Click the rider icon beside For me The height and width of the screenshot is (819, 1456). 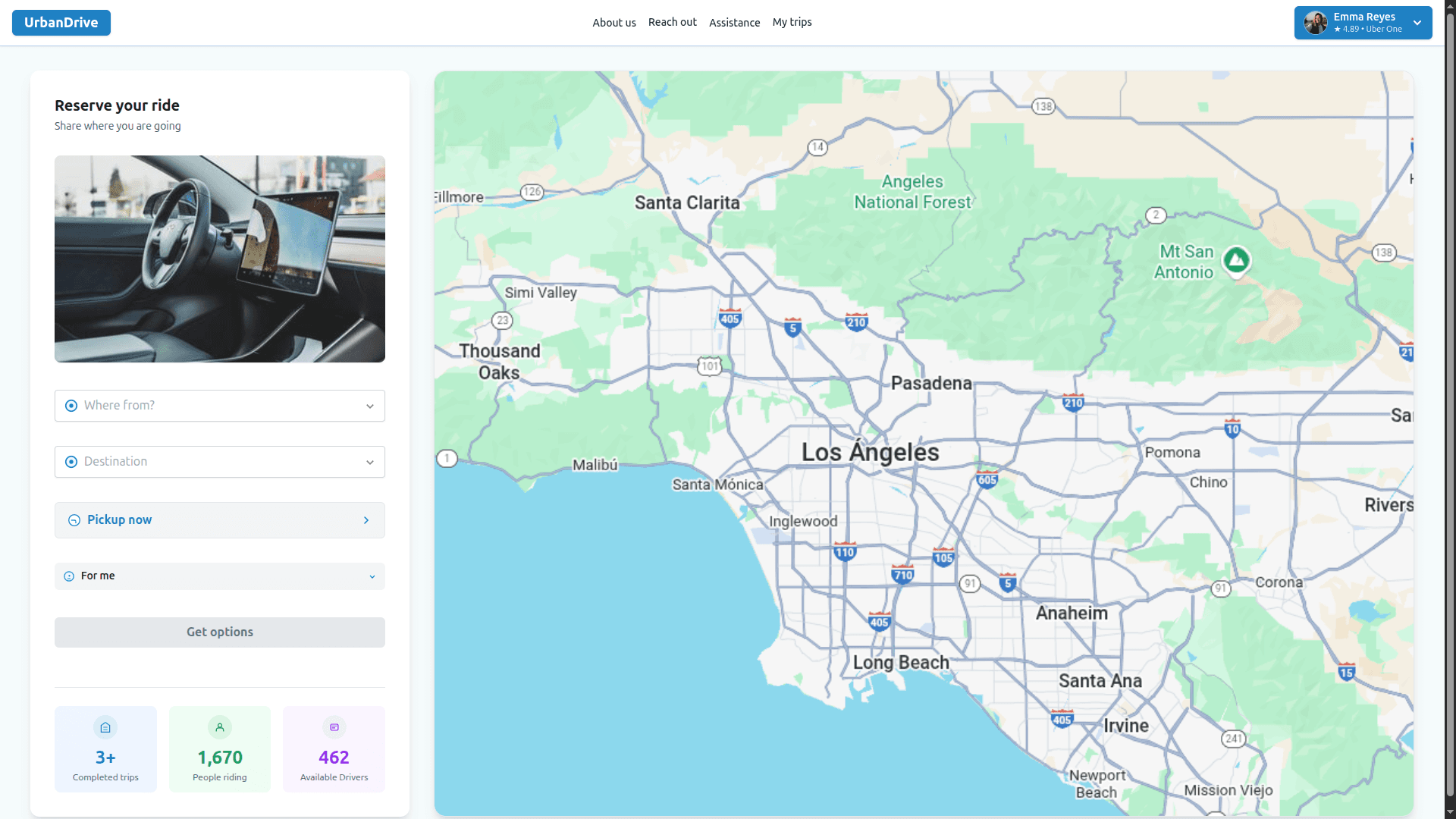[x=69, y=576]
